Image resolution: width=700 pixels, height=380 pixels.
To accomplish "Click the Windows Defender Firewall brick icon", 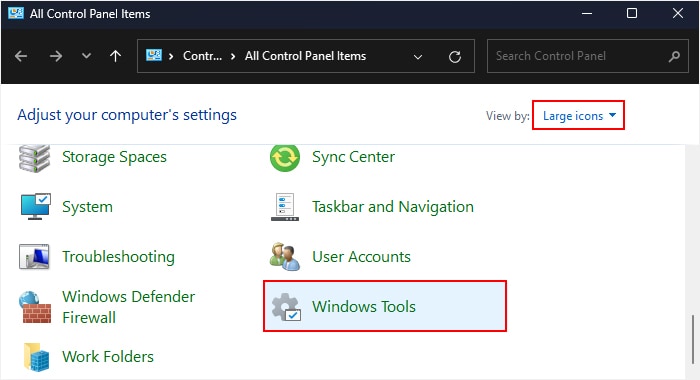I will pyautogui.click(x=35, y=307).
